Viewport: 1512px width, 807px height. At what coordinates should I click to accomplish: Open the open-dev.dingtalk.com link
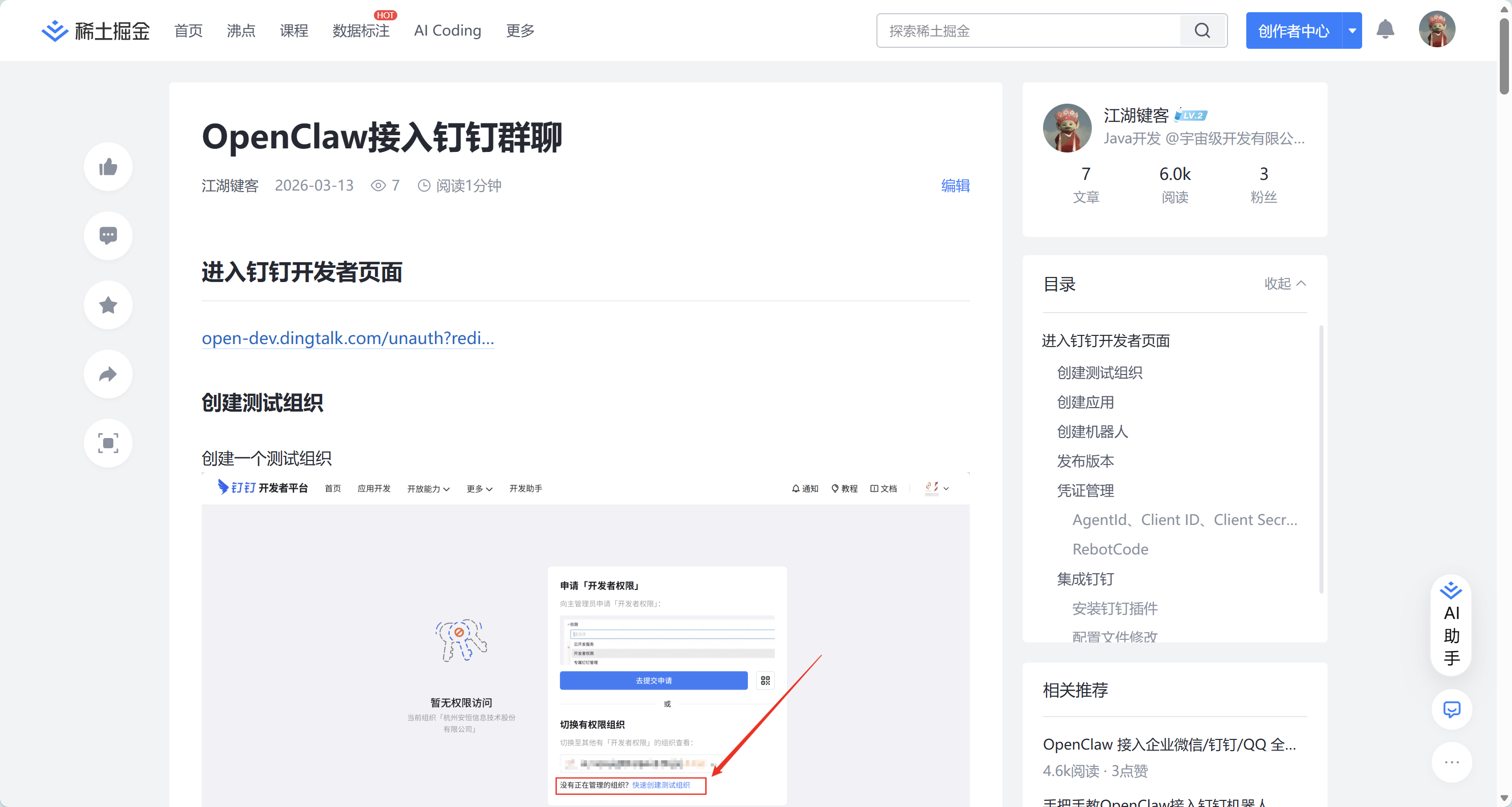pyautogui.click(x=348, y=338)
